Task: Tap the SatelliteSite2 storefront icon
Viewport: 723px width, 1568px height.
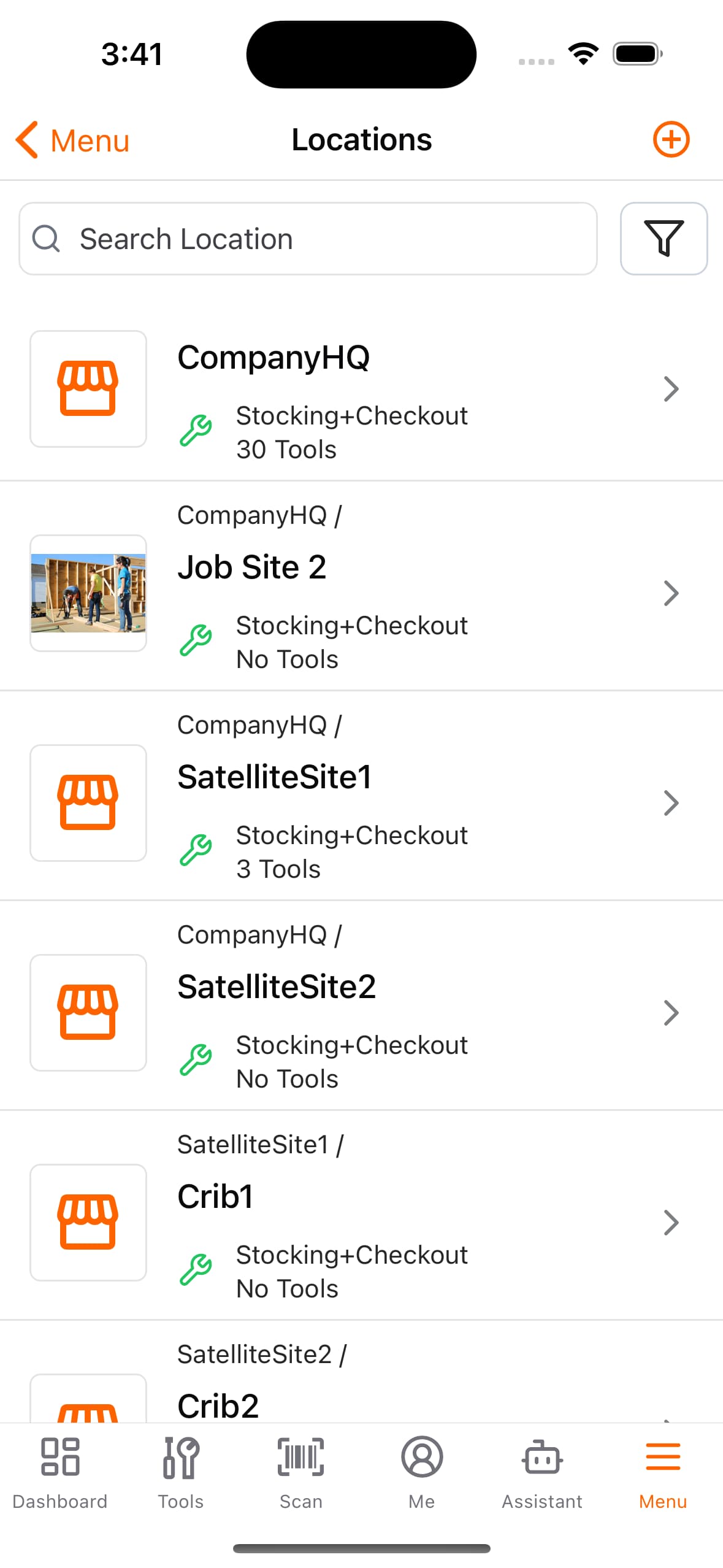Action: point(88,1012)
